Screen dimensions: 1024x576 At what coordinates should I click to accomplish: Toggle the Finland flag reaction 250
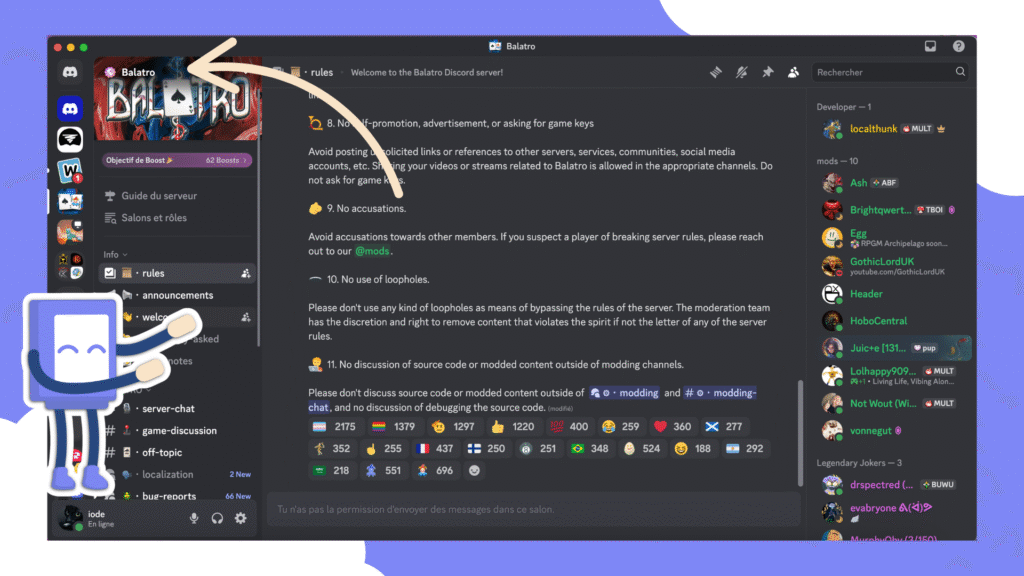coord(487,449)
